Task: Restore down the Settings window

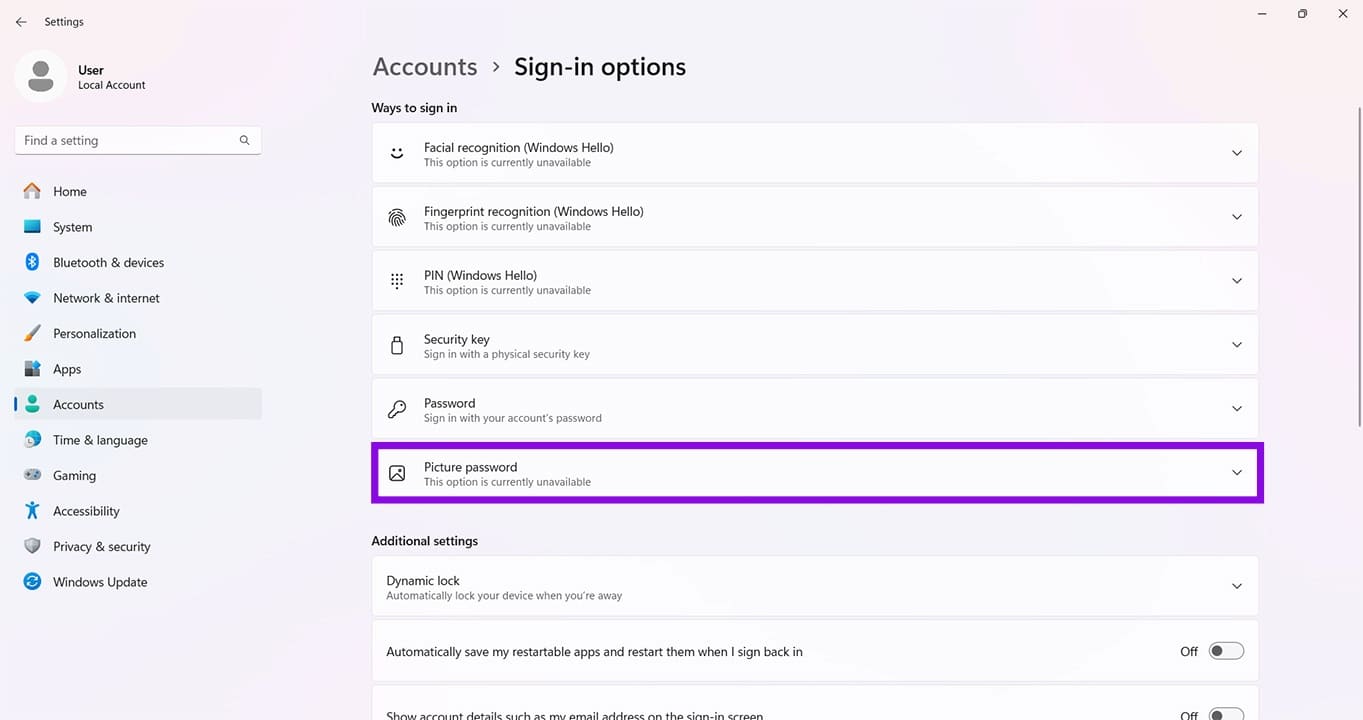Action: [1302, 14]
